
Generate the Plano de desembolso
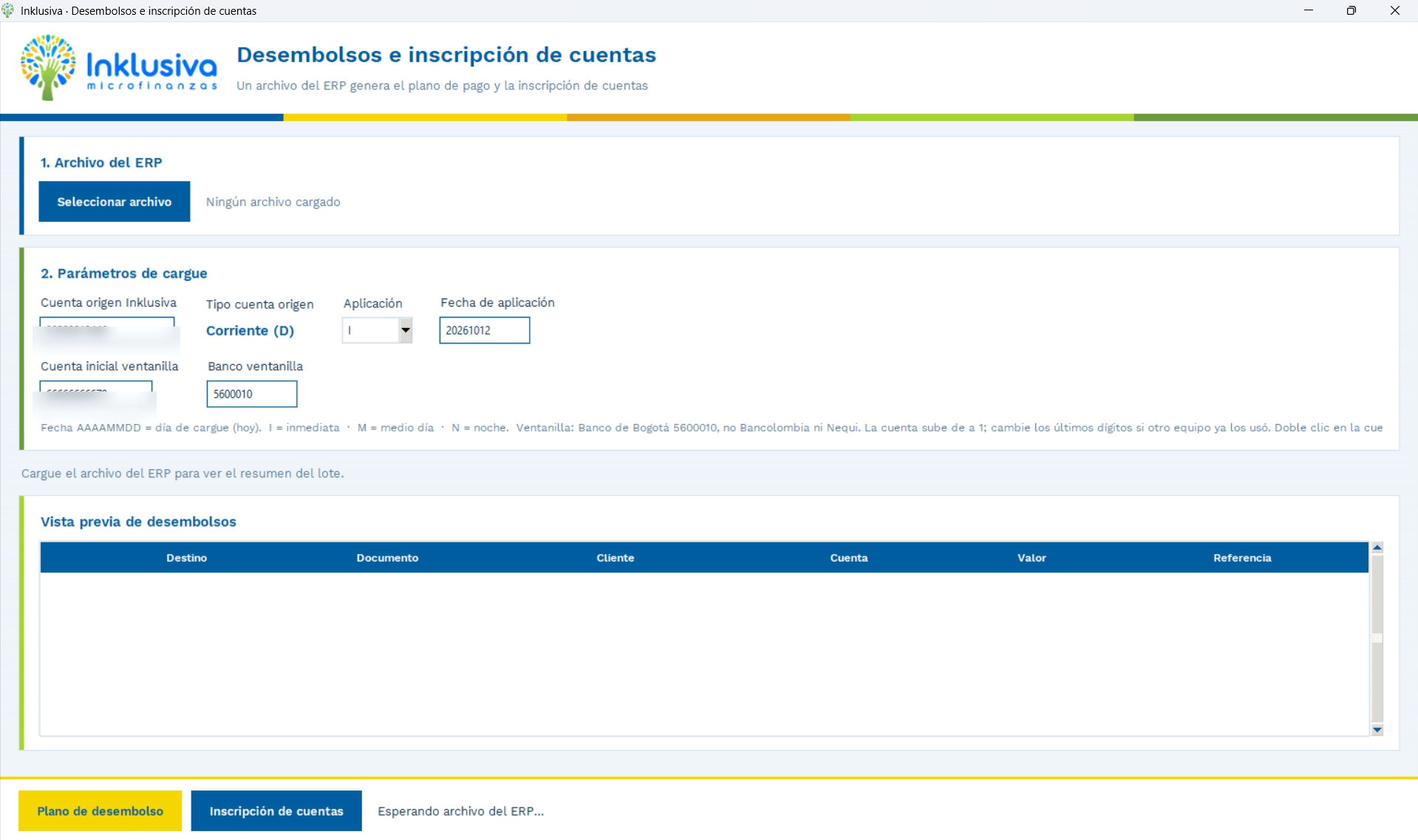pos(100,811)
